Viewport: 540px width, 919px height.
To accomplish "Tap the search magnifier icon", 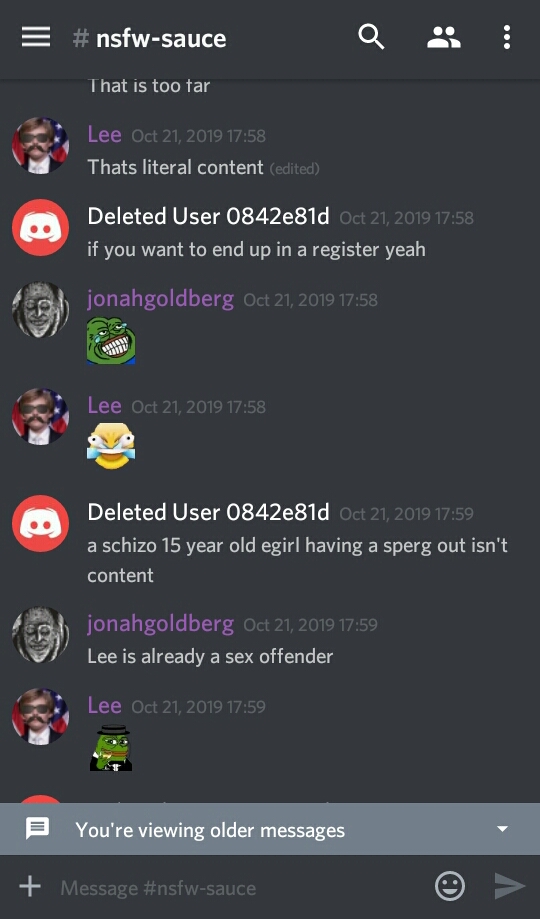I will click(371, 37).
